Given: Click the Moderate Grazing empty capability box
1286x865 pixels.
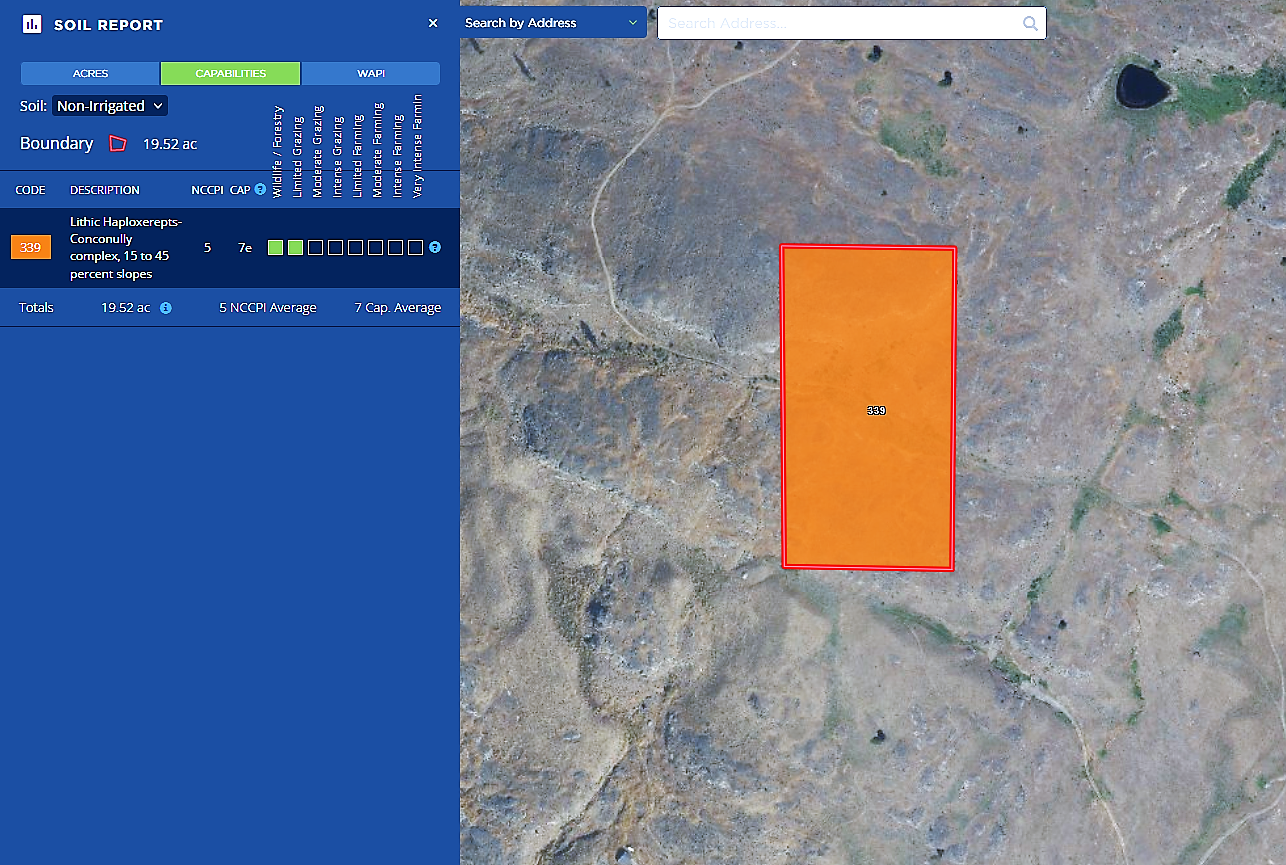Looking at the screenshot, I should [315, 247].
